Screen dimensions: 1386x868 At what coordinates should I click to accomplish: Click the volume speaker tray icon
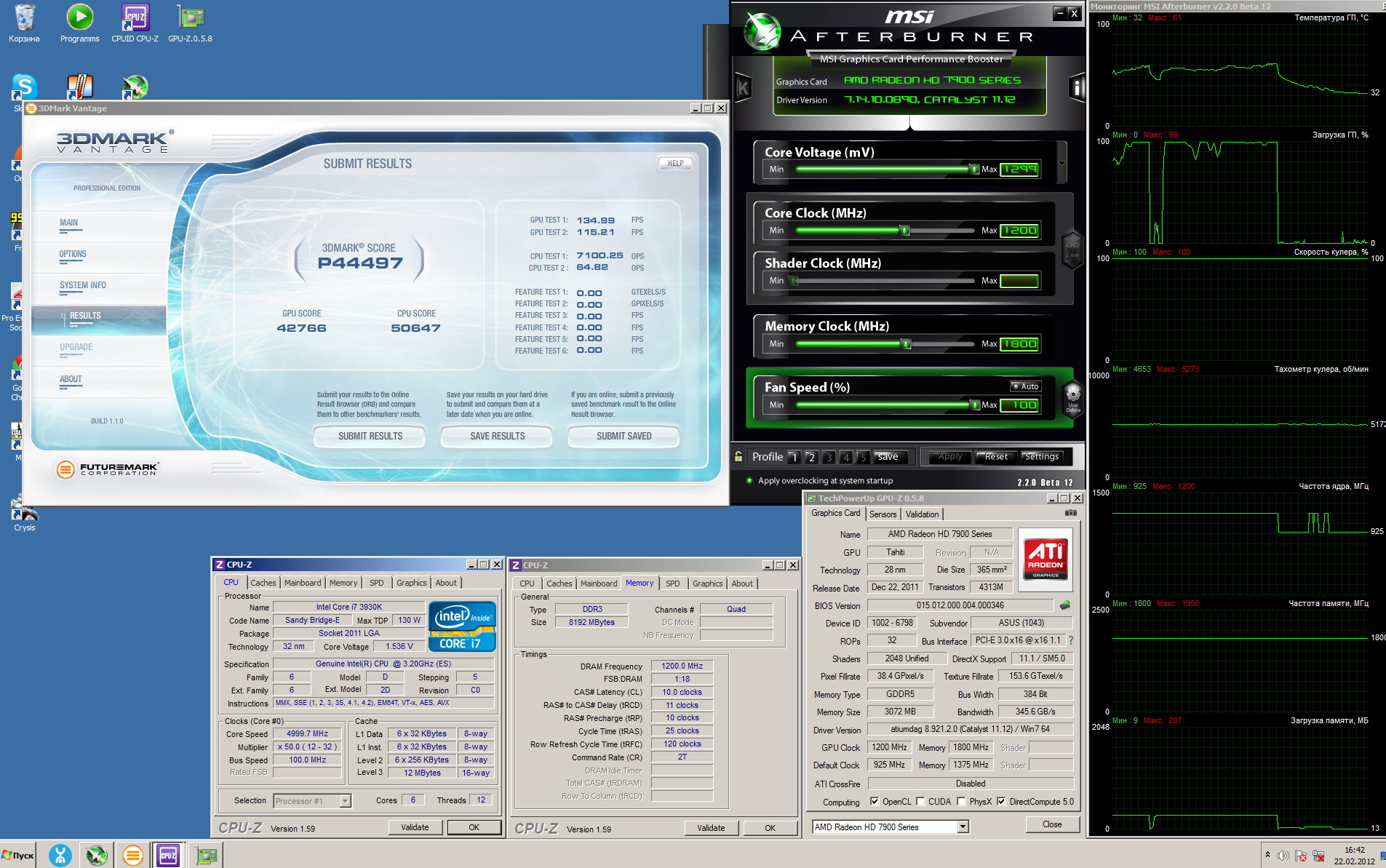click(x=1283, y=856)
